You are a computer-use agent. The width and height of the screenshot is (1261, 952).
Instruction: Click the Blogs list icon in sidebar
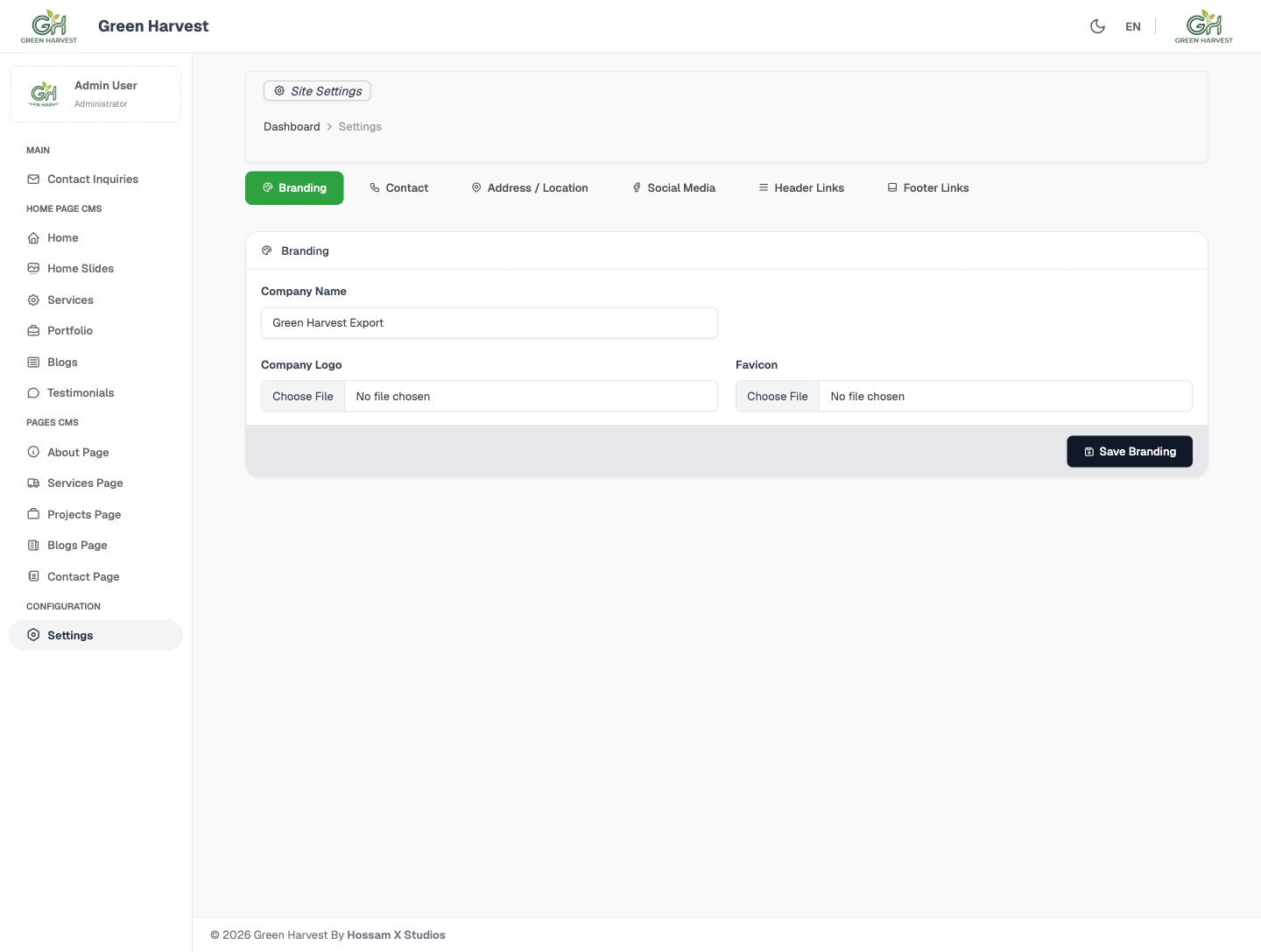33,362
